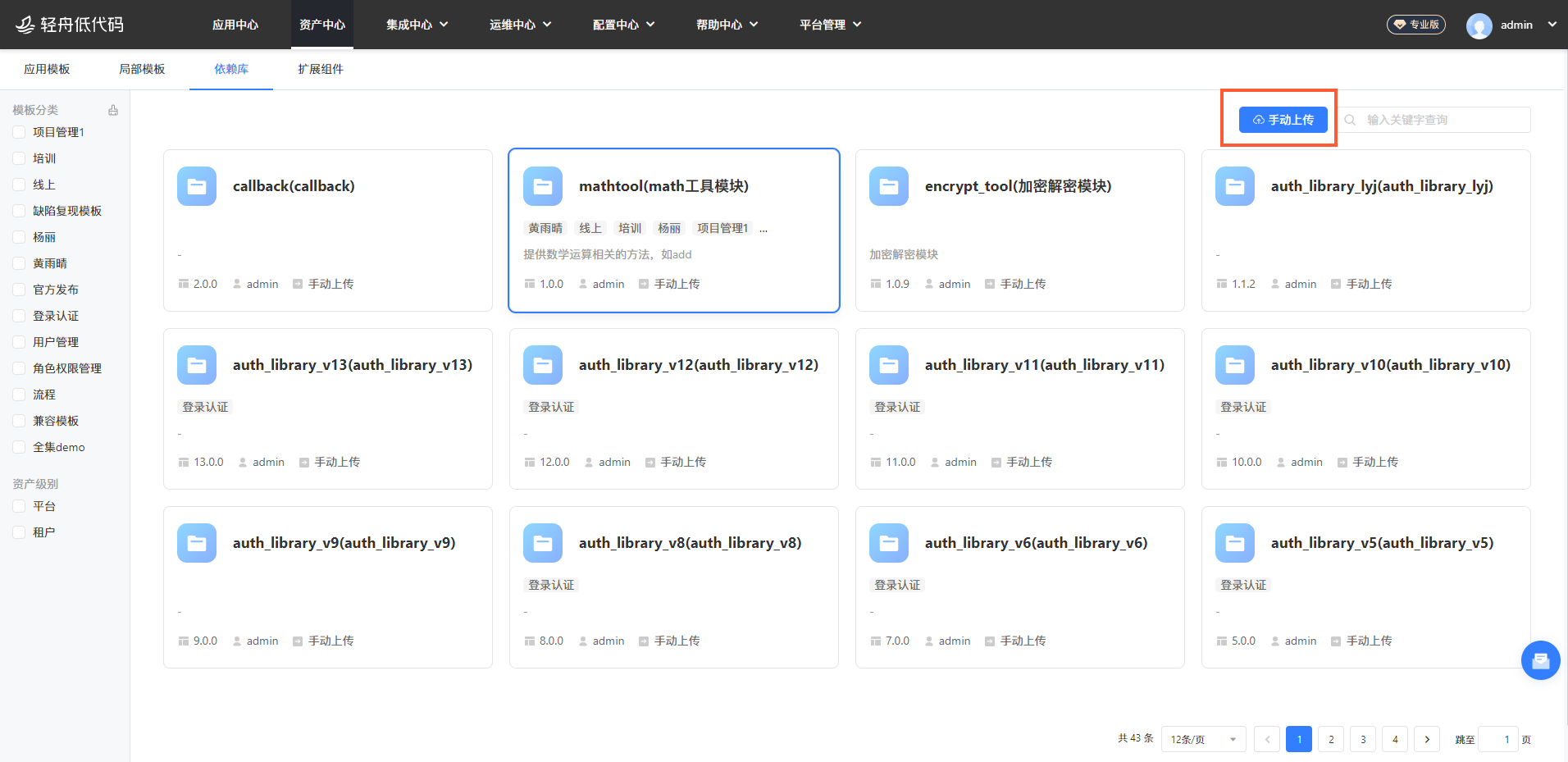Click the mathtool card folder icon
Viewport: 1568px width, 762px height.
tap(543, 186)
